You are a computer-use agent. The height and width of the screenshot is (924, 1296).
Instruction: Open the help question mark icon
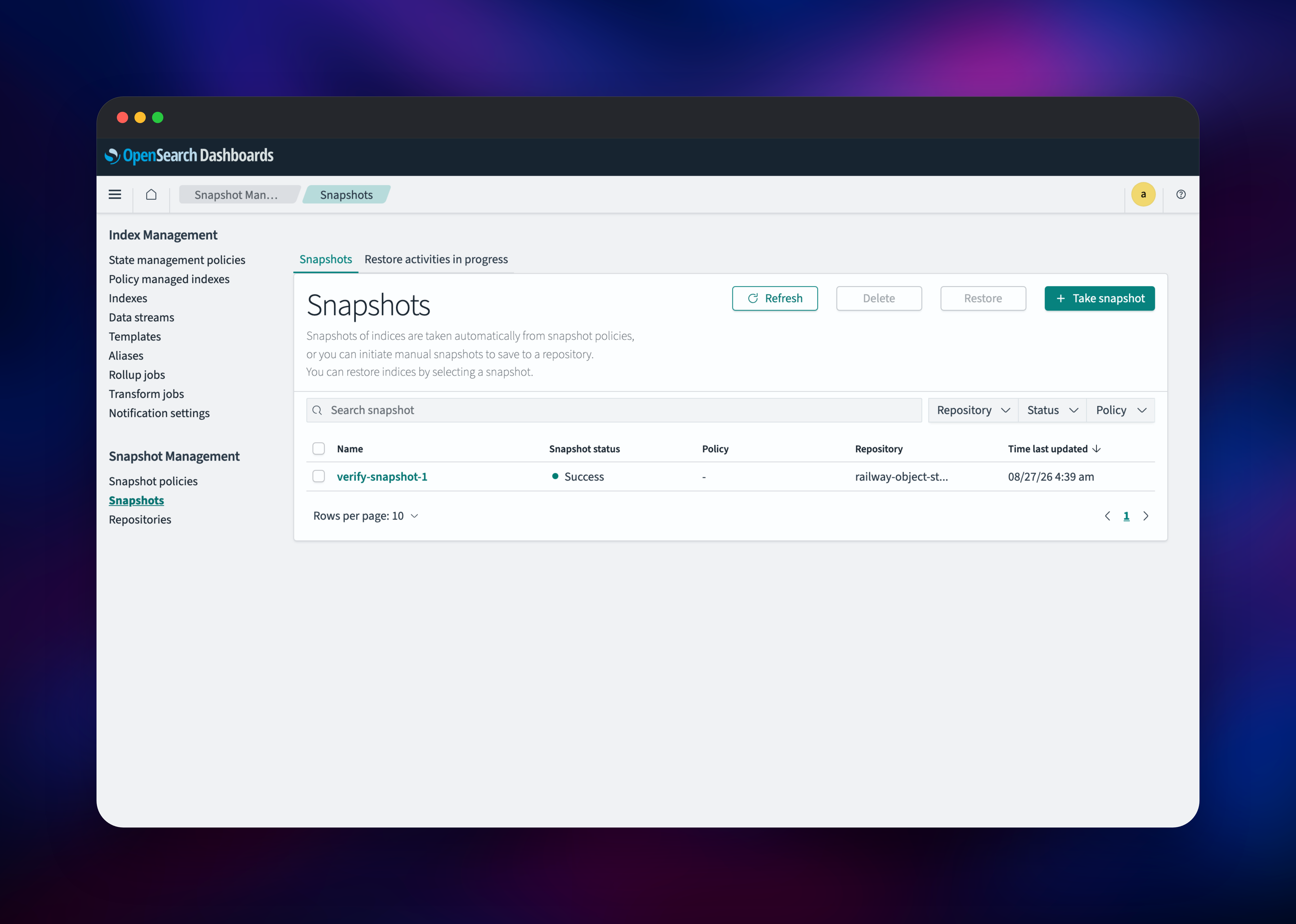coord(1181,195)
